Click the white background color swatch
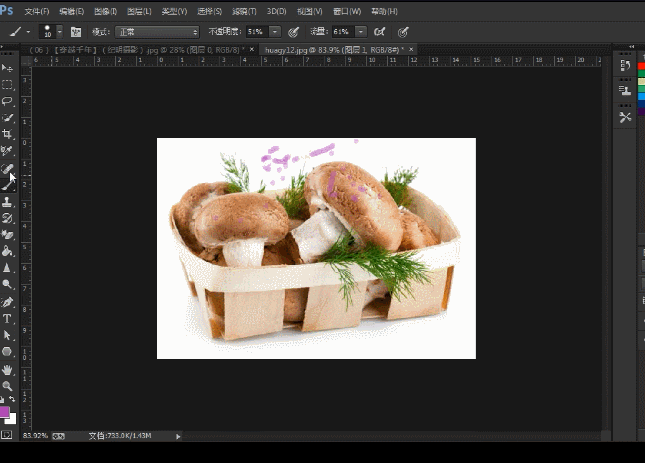Screen dimensions: 645x463 pyautogui.click(x=12, y=419)
